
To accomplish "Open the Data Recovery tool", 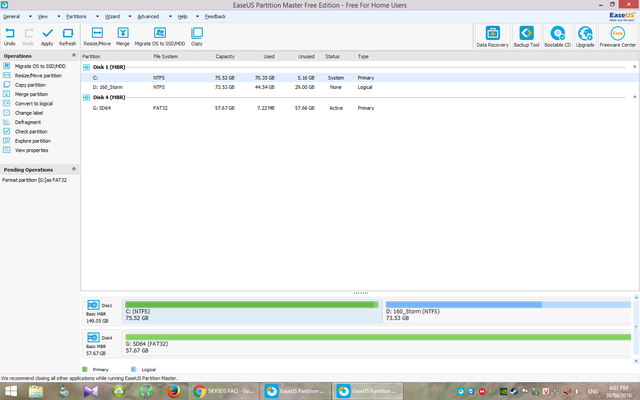I will 492,36.
